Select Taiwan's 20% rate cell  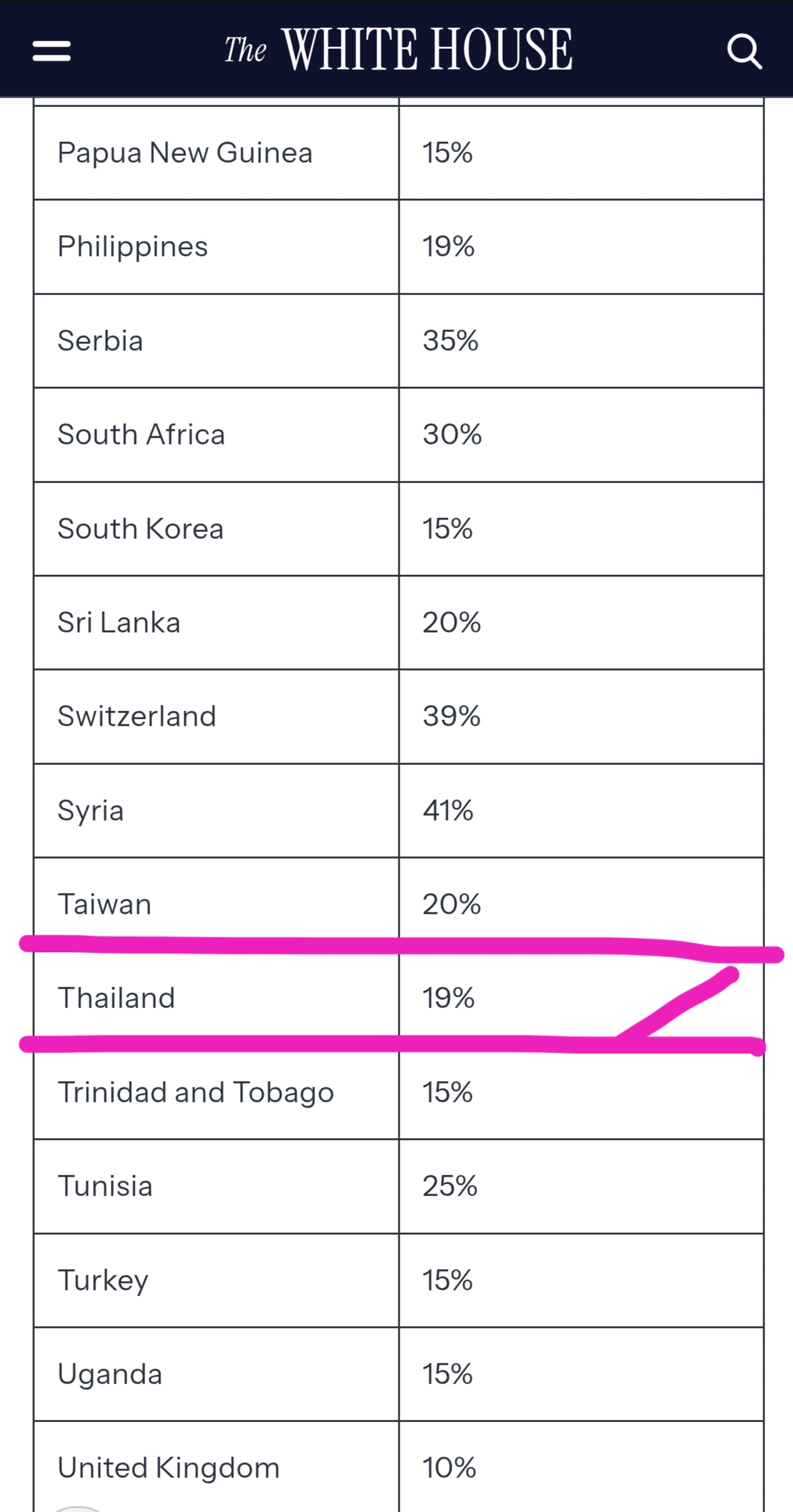pos(452,904)
